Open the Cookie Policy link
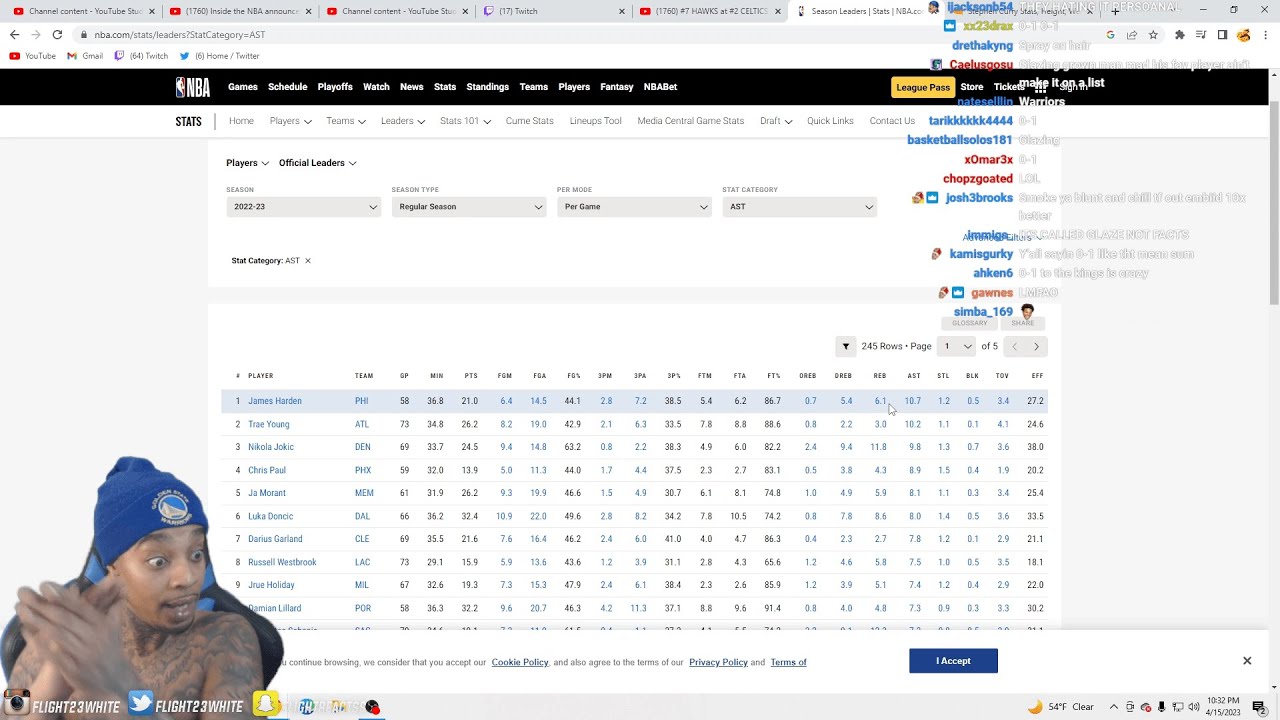1280x720 pixels. pyautogui.click(x=520, y=662)
